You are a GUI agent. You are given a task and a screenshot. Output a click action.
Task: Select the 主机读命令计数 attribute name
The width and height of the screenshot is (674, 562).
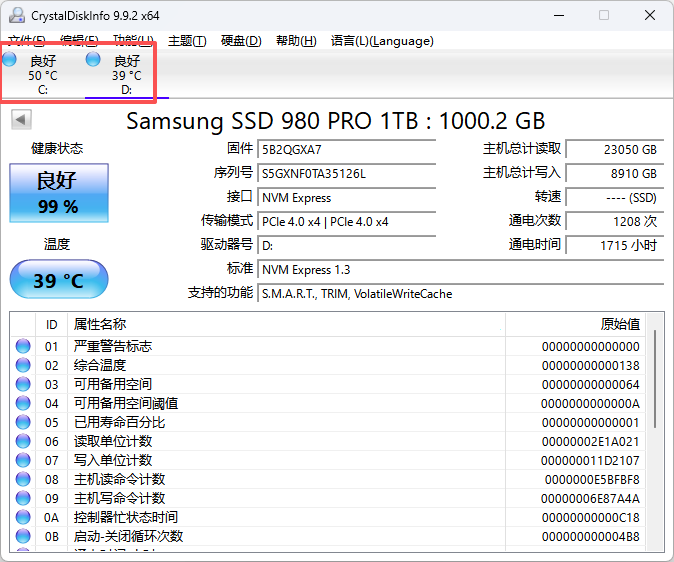coord(119,479)
